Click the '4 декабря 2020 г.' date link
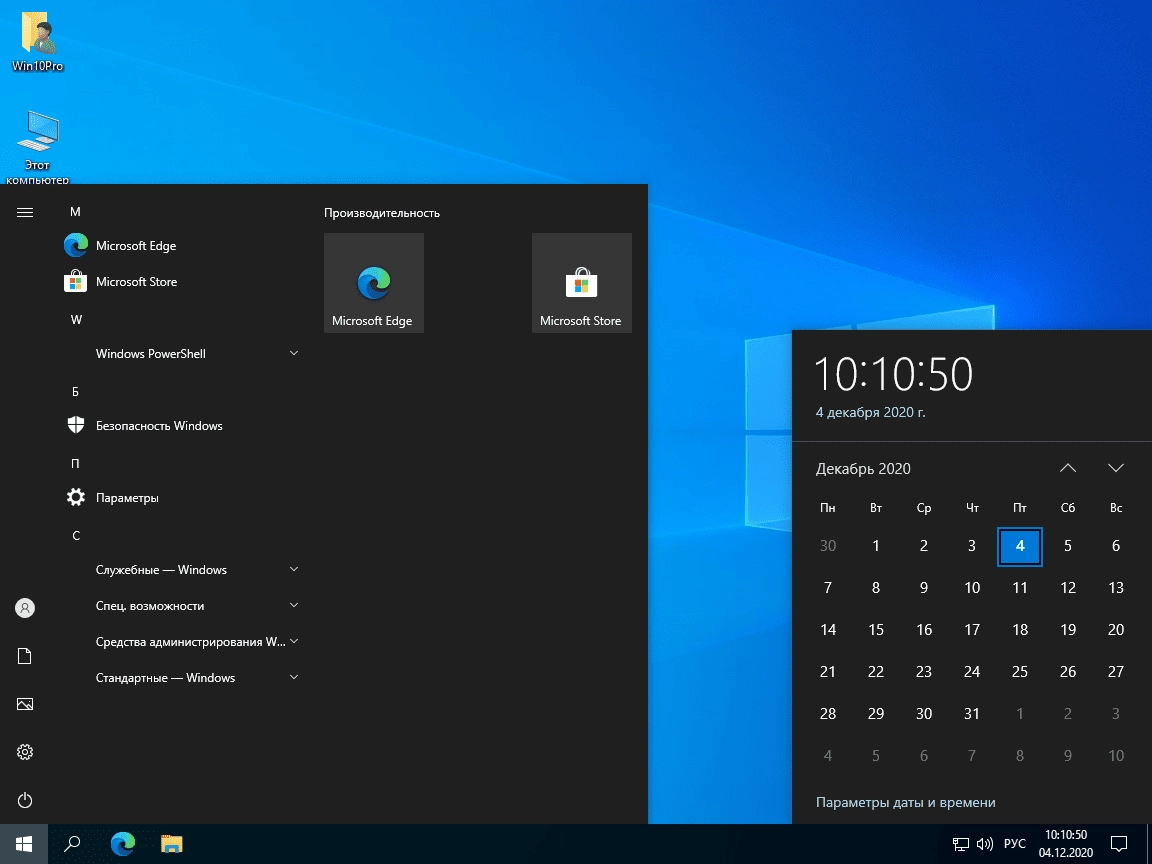Screen dimensions: 1152x864 pos(871,412)
